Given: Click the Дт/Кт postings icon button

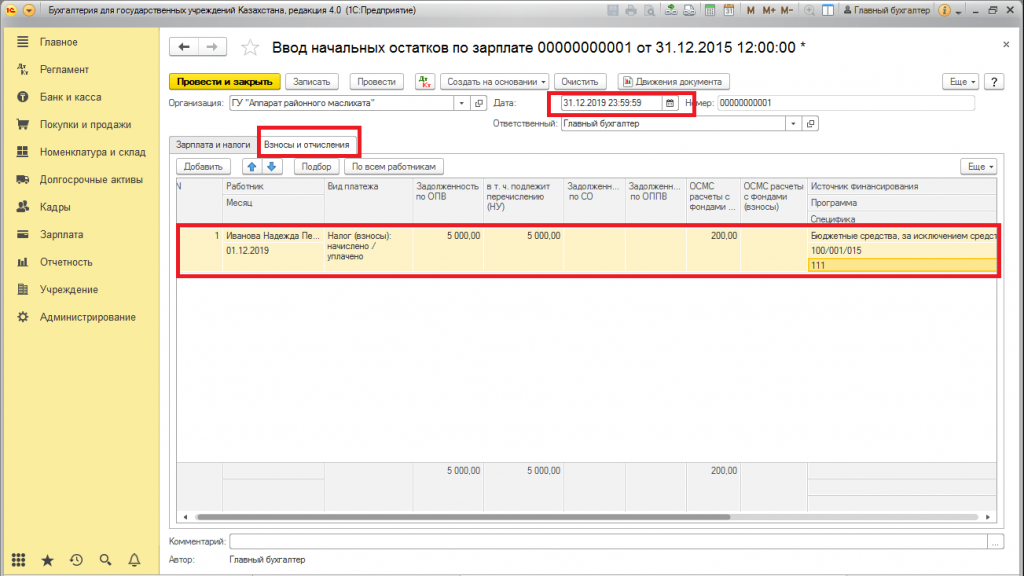Looking at the screenshot, I should pyautogui.click(x=424, y=81).
